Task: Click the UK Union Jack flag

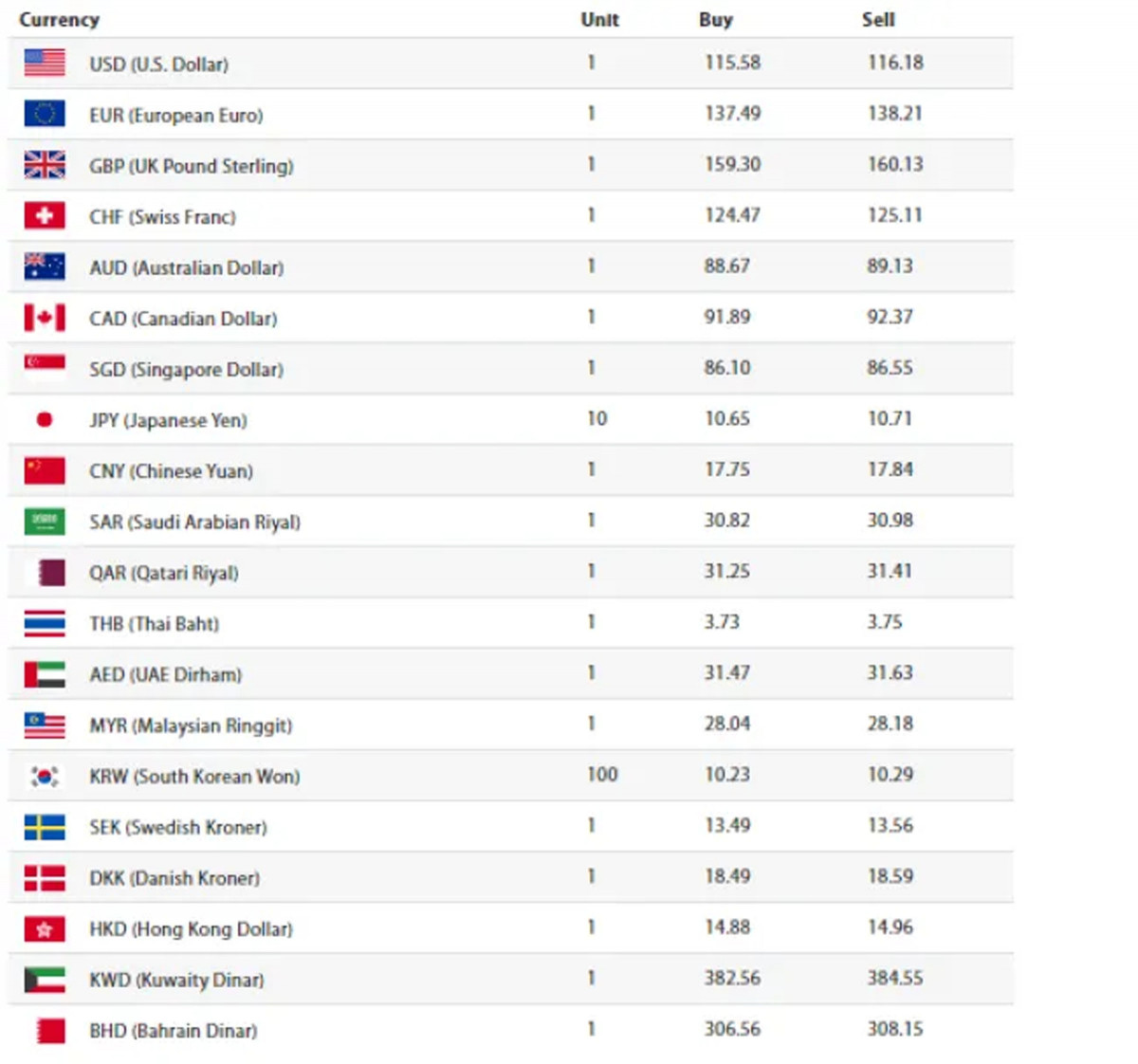Action: (x=45, y=165)
